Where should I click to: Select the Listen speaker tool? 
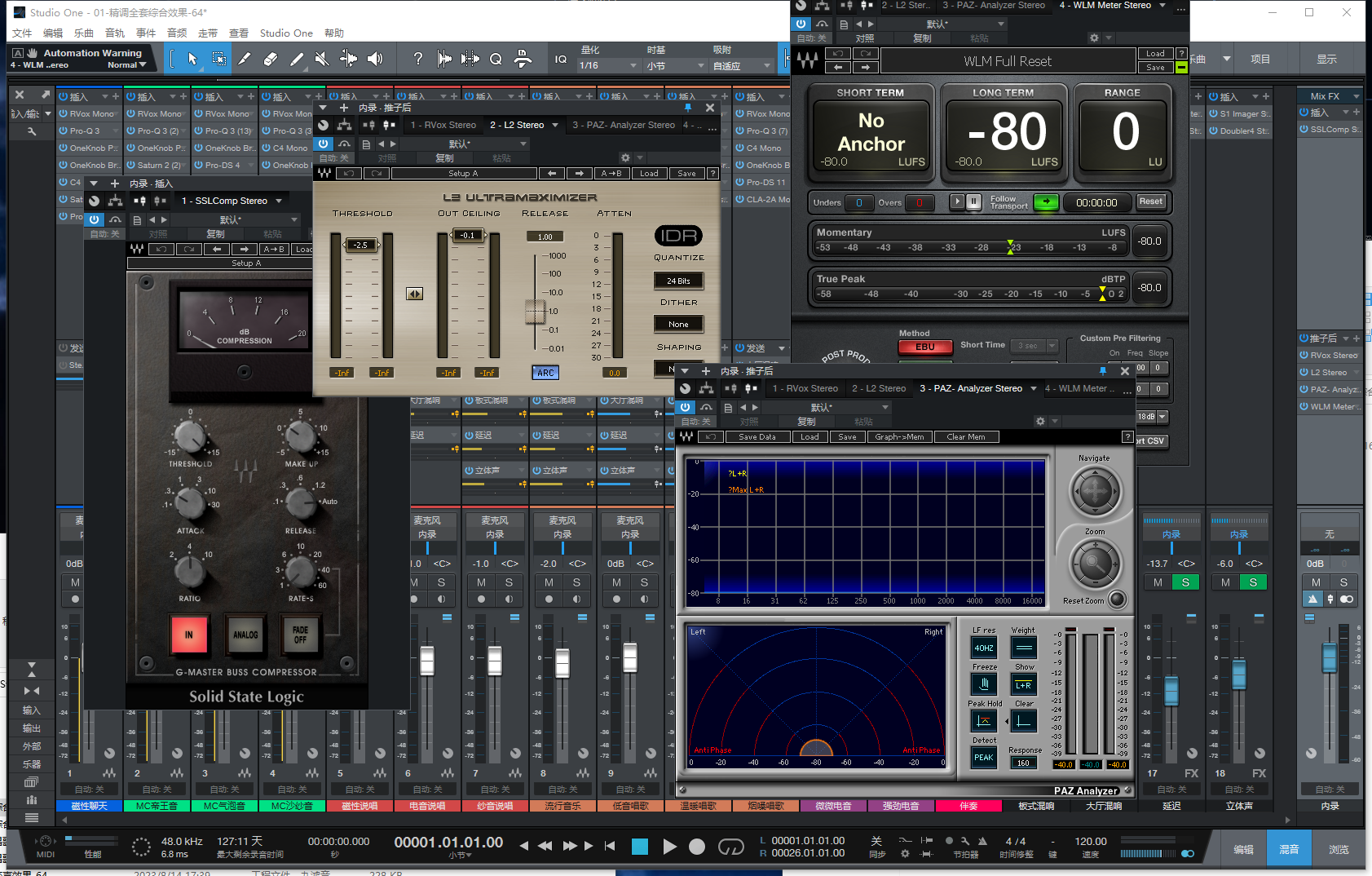pyautogui.click(x=375, y=59)
